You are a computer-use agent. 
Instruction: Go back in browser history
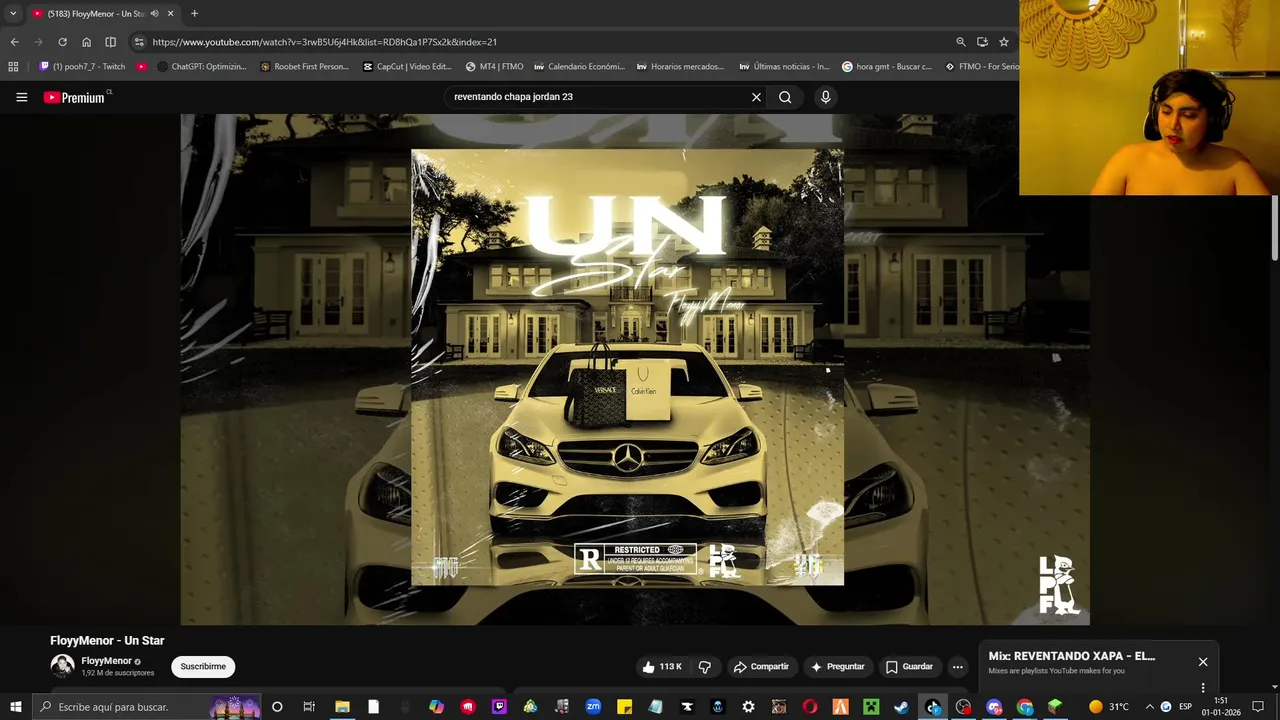(14, 42)
